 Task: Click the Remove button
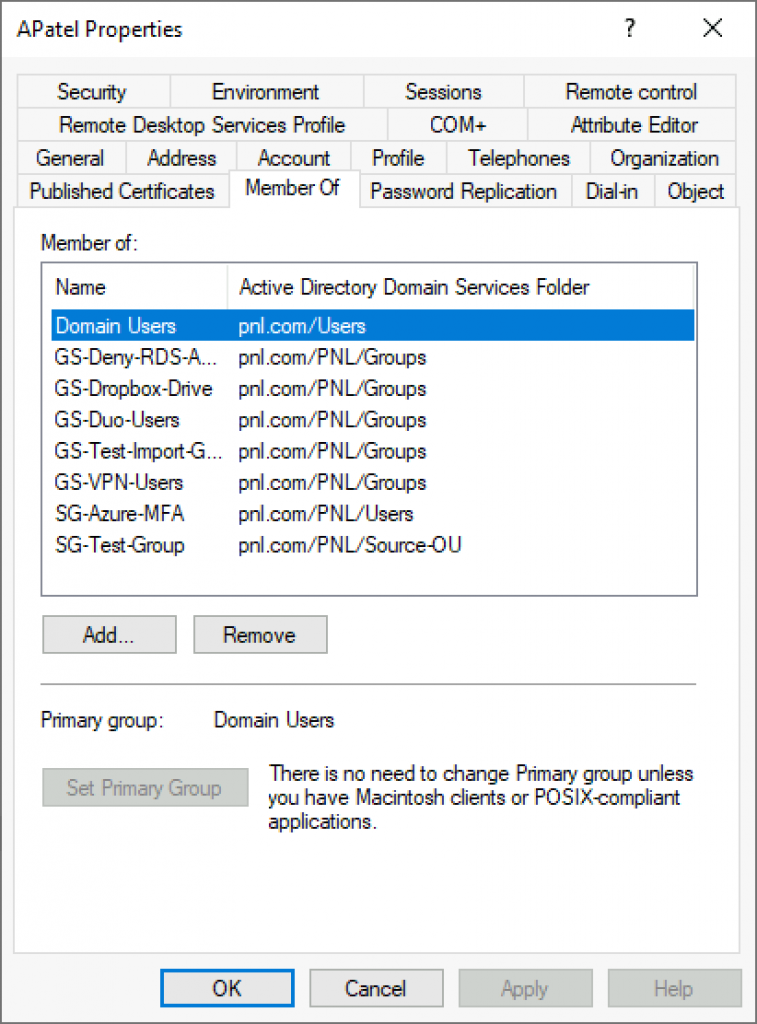pyautogui.click(x=259, y=634)
